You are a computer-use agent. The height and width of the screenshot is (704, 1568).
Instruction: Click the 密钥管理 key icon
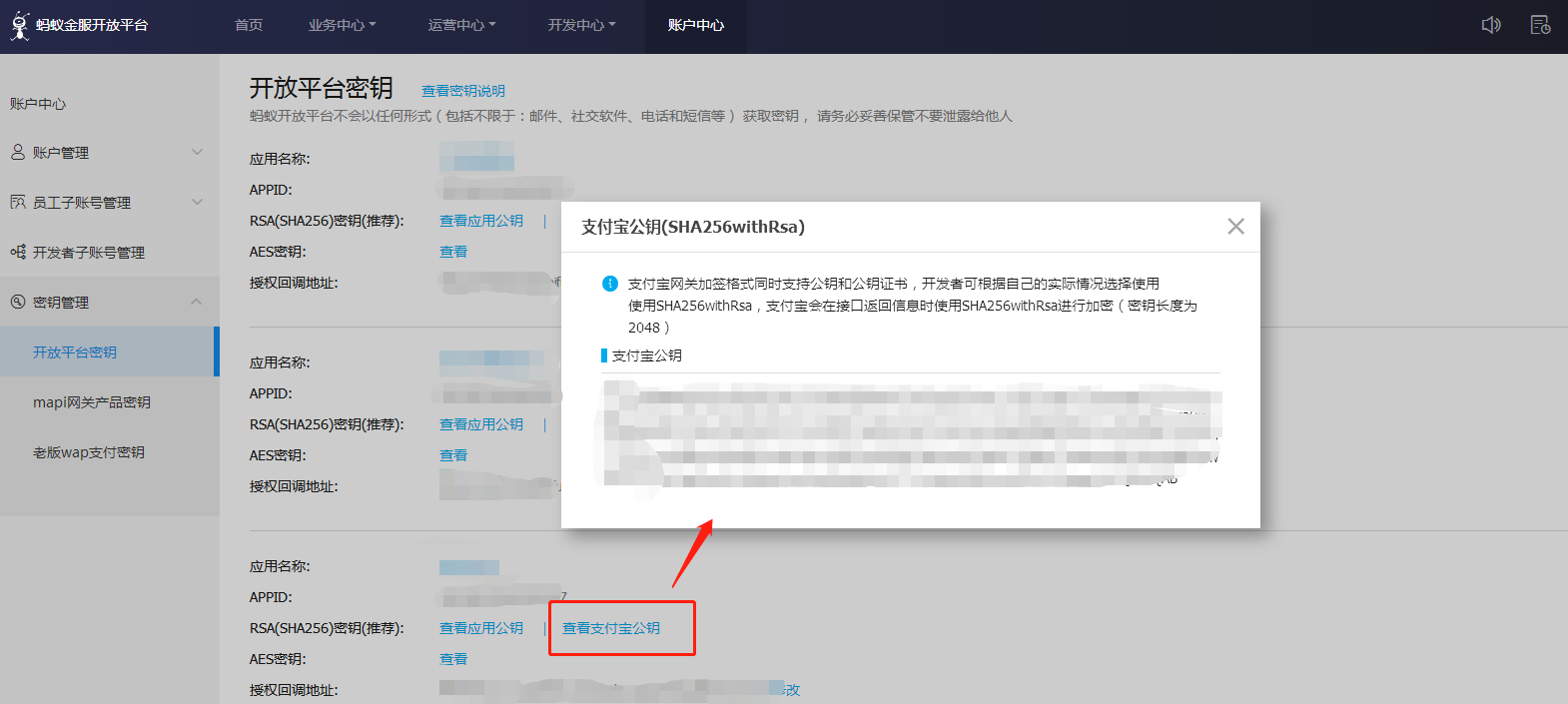pos(18,302)
